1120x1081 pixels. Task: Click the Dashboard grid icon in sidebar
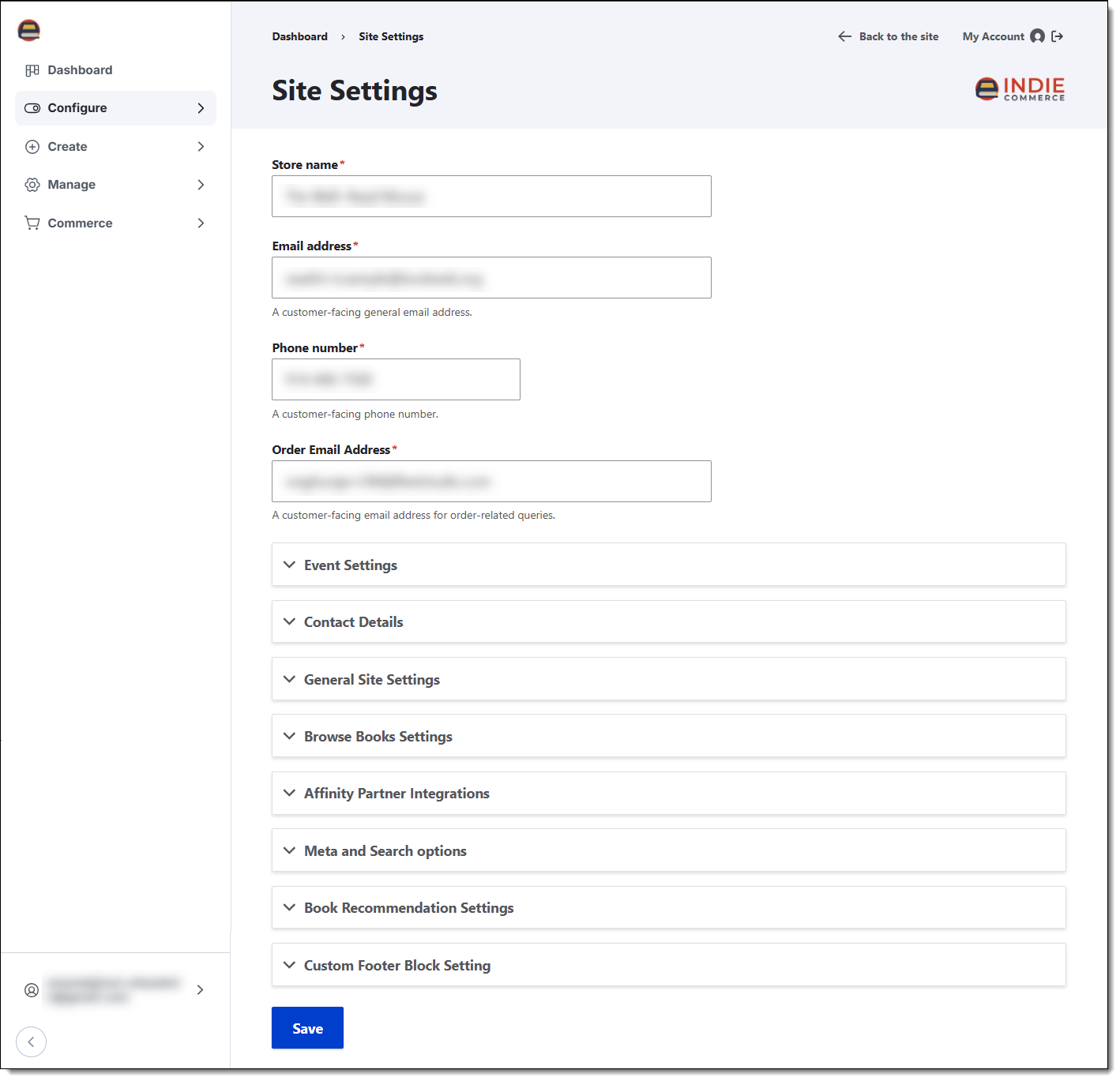[32, 70]
